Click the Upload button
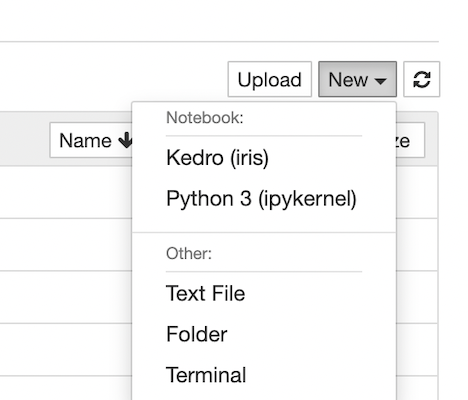 [x=270, y=79]
